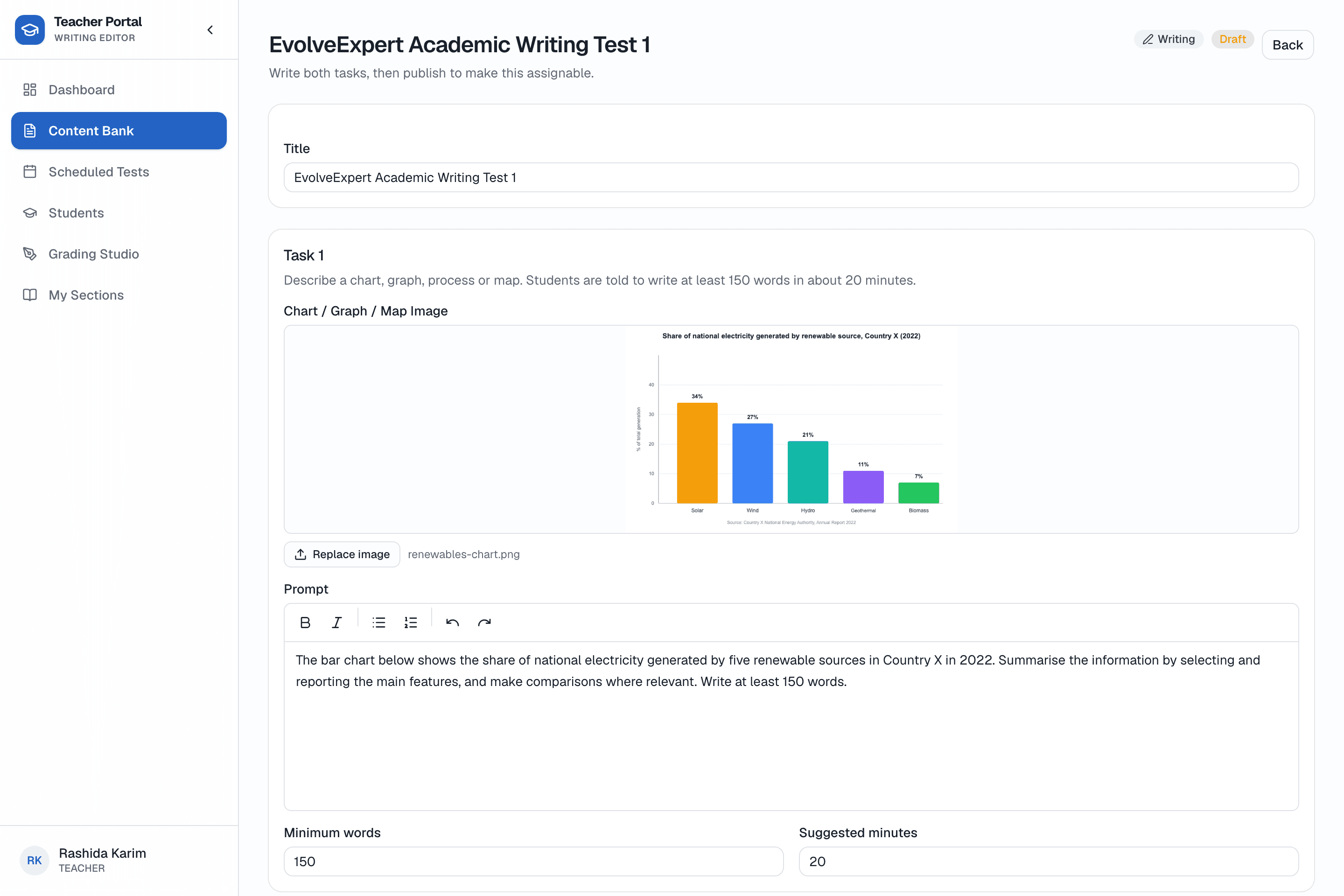Click the Writing type badge

1169,39
